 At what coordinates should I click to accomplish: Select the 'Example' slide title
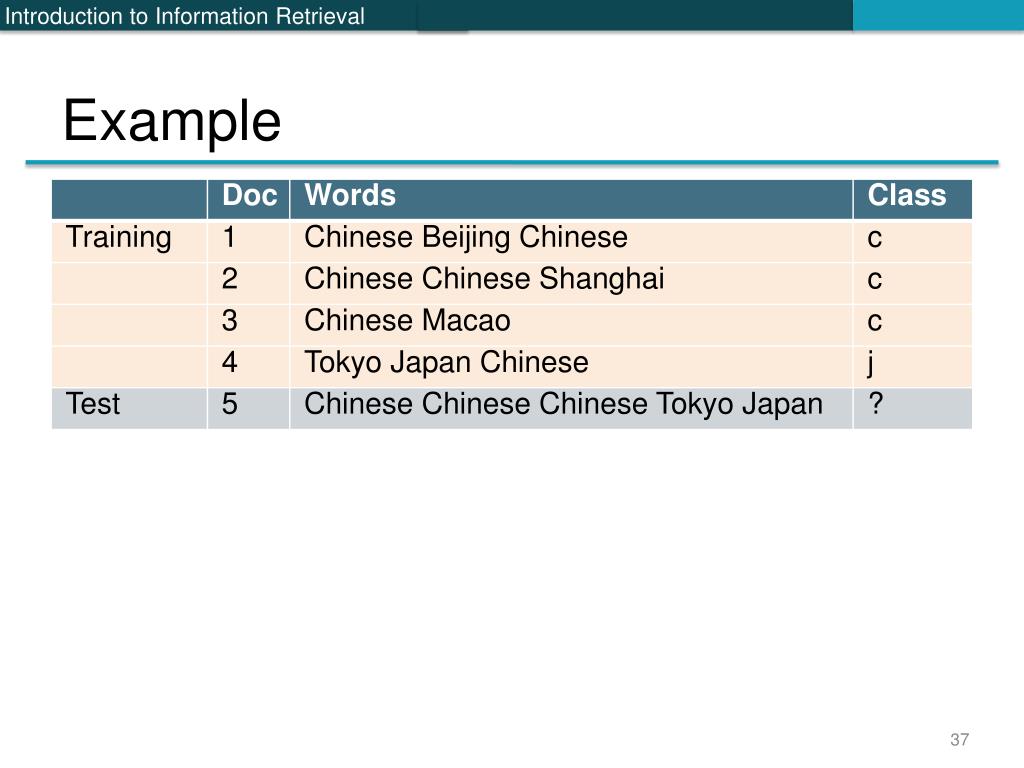coord(172,121)
